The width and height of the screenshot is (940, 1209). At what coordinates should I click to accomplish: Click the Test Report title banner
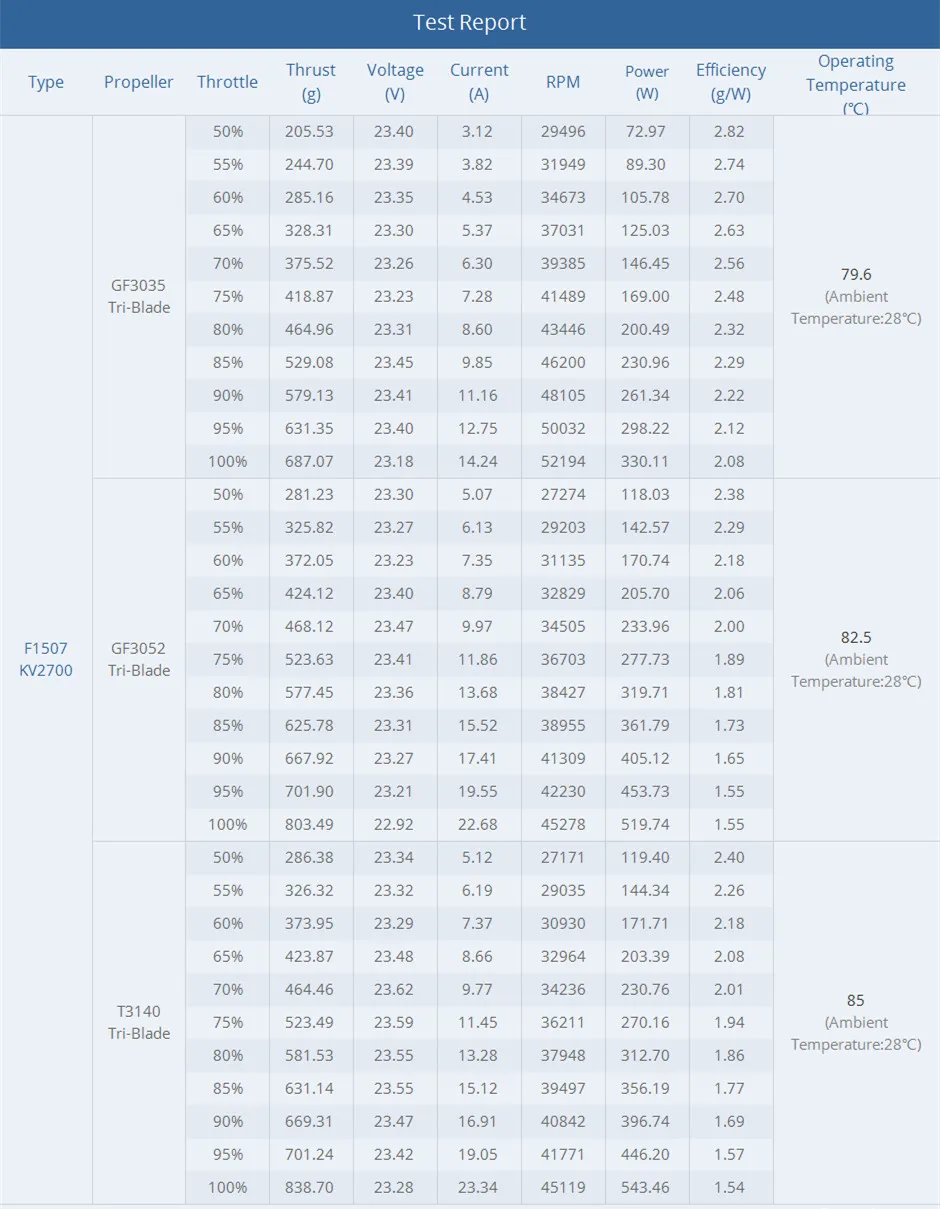pos(470,23)
